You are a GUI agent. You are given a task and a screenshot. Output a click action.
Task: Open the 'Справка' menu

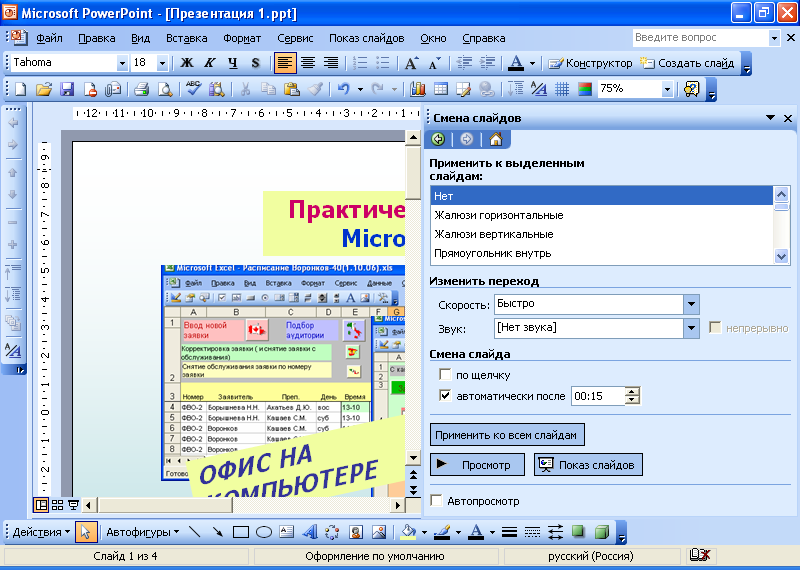click(x=484, y=38)
